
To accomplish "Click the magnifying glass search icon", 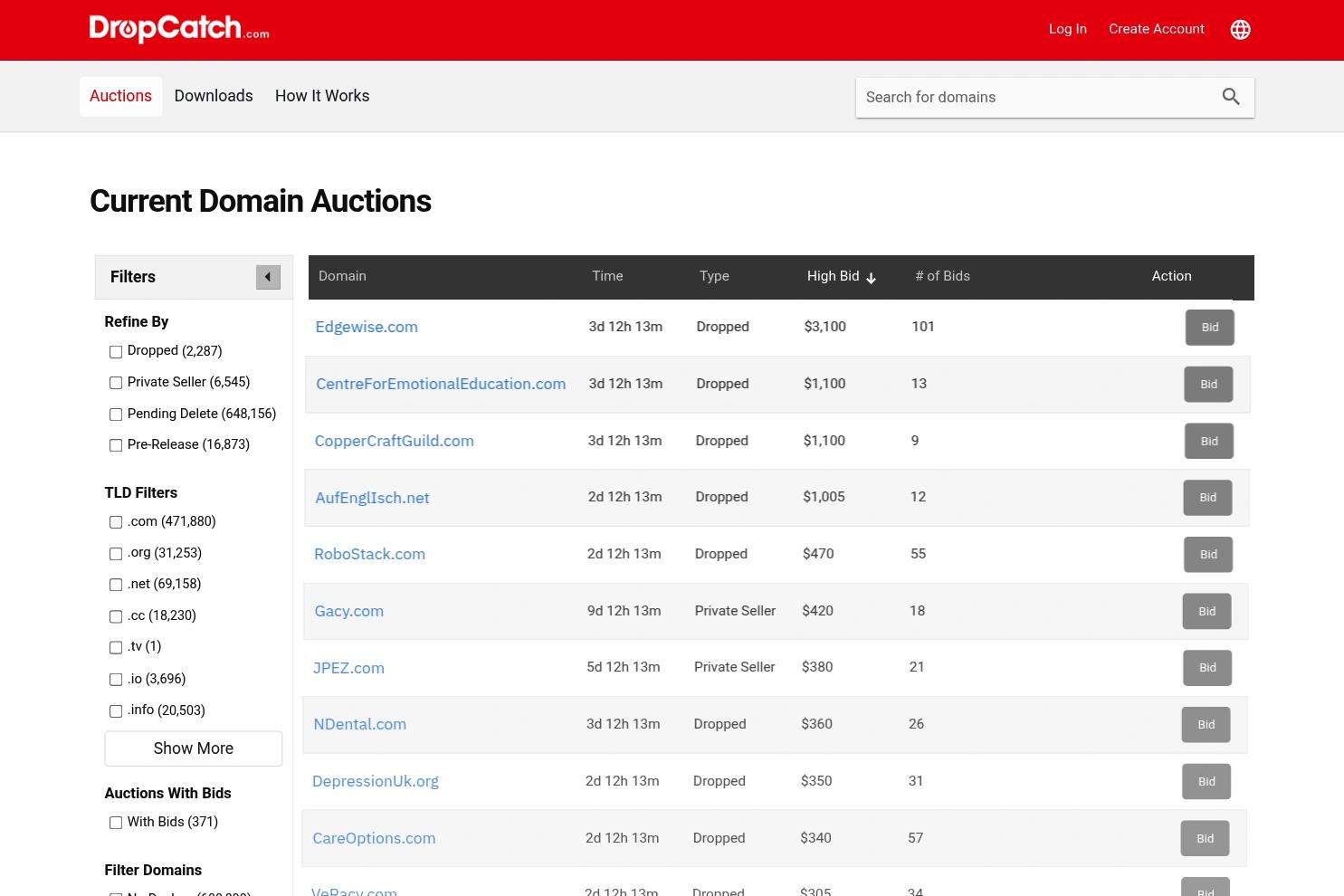I will click(x=1231, y=97).
